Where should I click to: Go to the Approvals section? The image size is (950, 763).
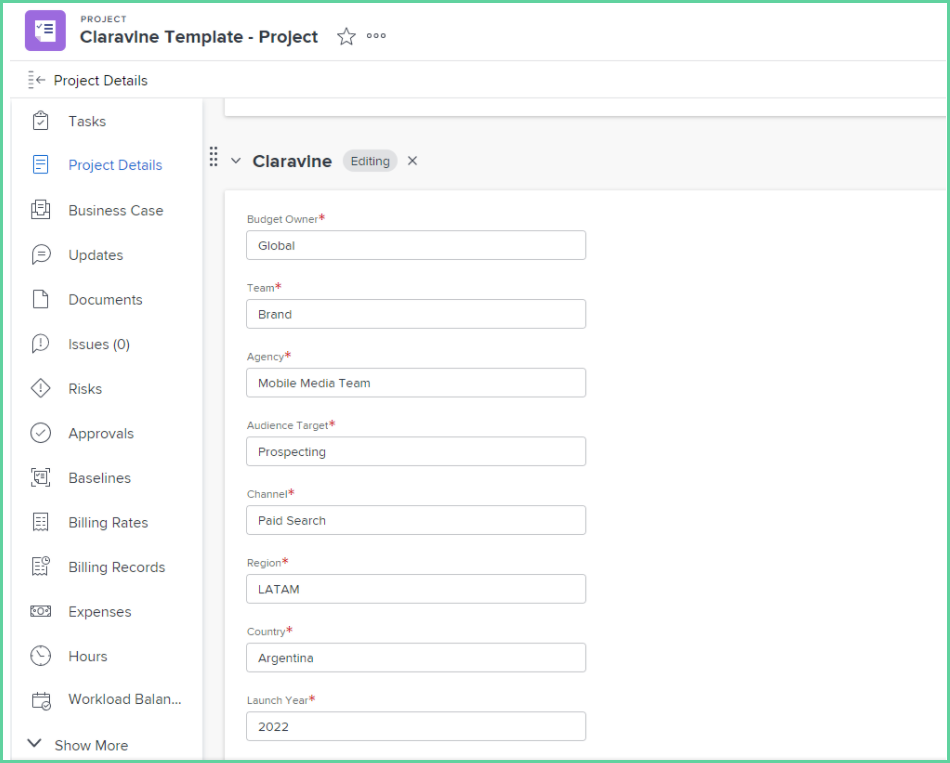pyautogui.click(x=101, y=434)
